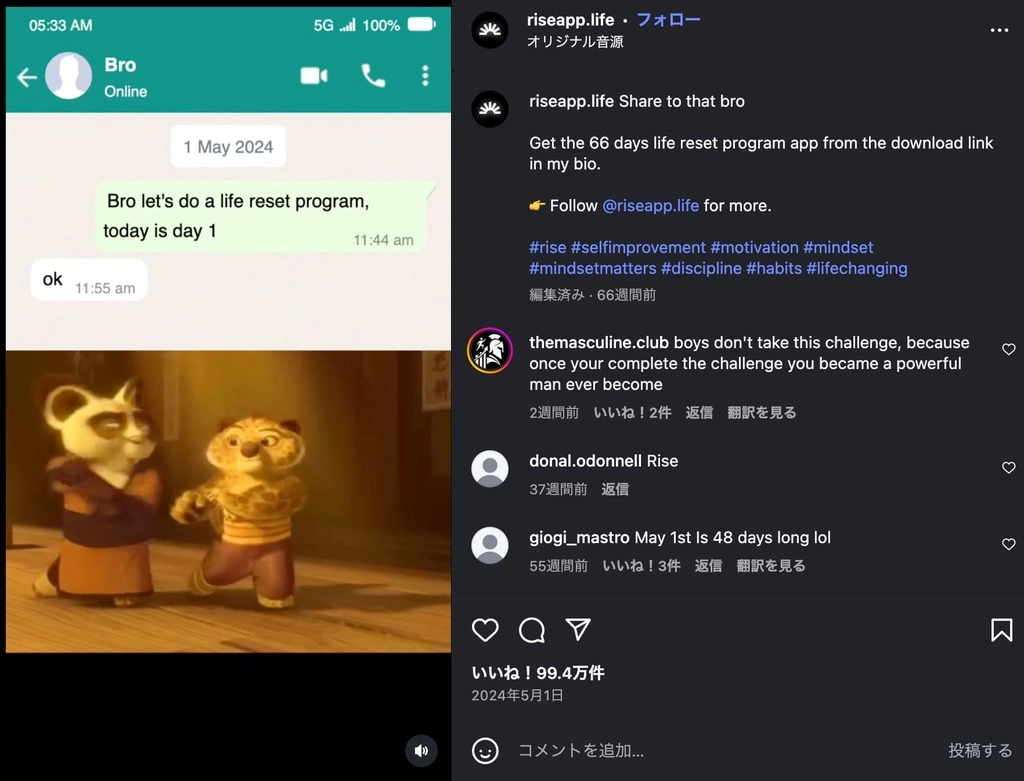The image size is (1024, 781).
Task: Submit comment with 投稿する button
Action: 980,750
